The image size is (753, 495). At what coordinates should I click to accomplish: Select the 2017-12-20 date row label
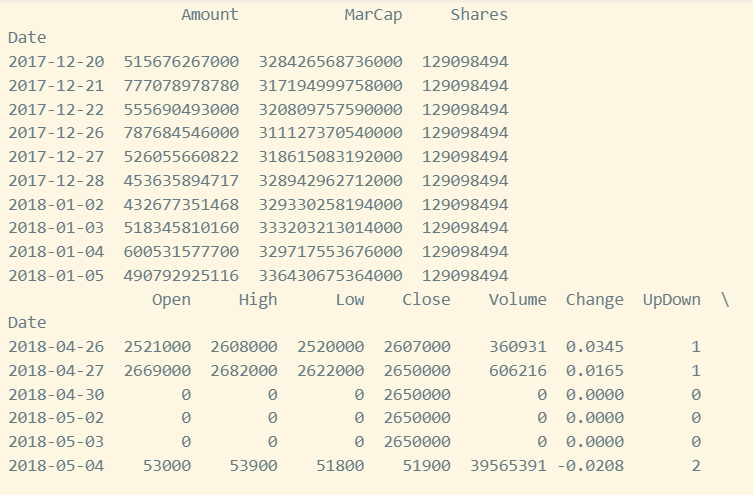[56, 61]
